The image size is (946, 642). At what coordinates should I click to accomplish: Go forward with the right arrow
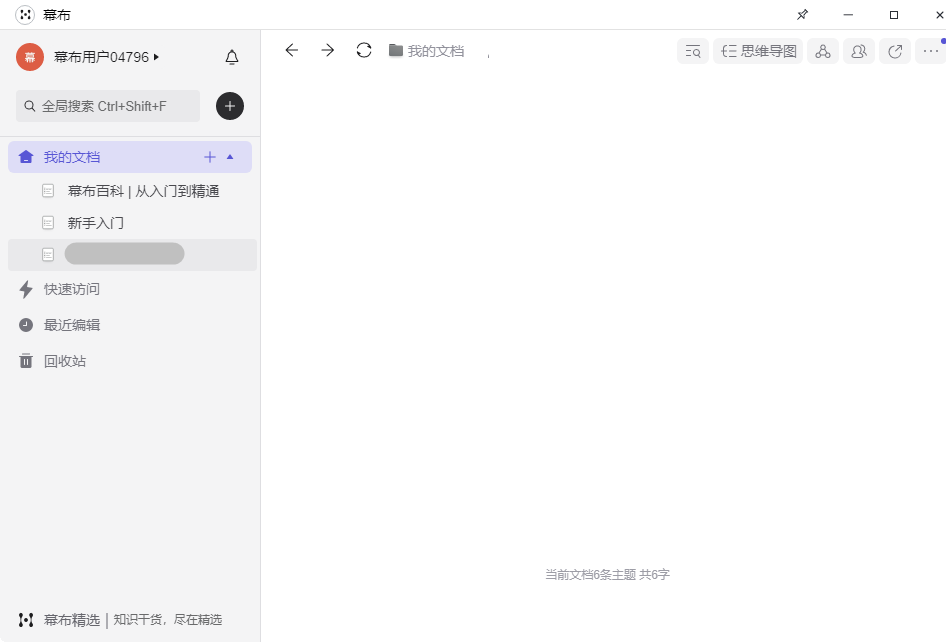[x=328, y=50]
